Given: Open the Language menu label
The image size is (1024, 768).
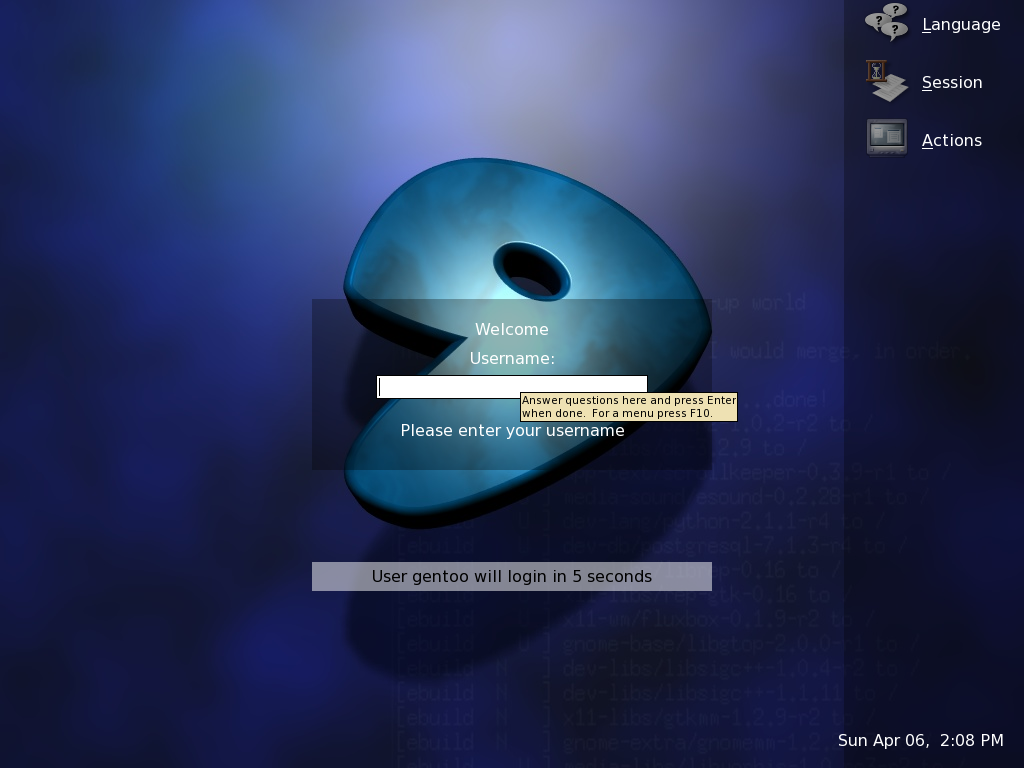Looking at the screenshot, I should tap(961, 25).
